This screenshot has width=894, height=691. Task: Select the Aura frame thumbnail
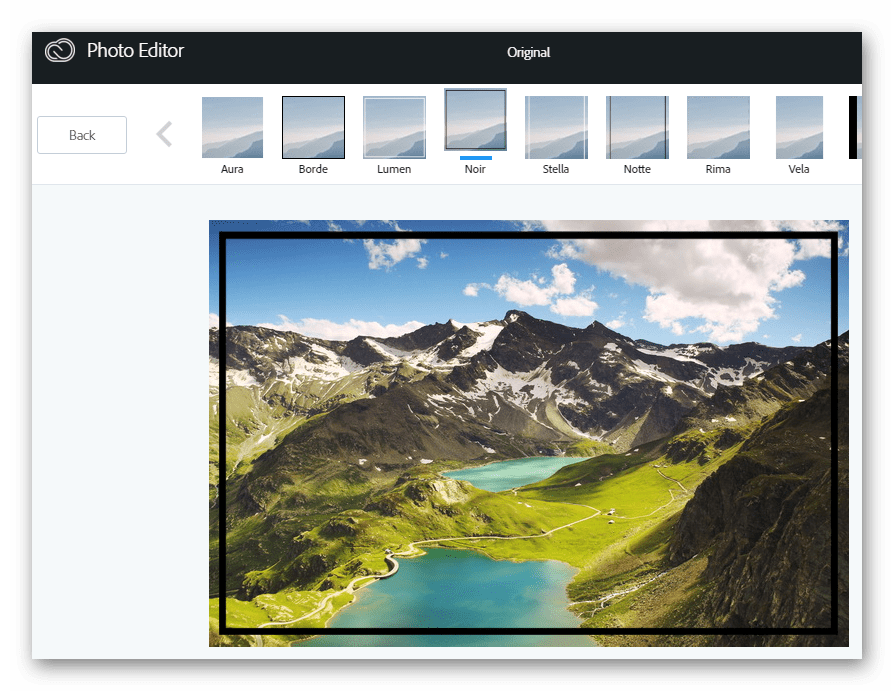[233, 127]
